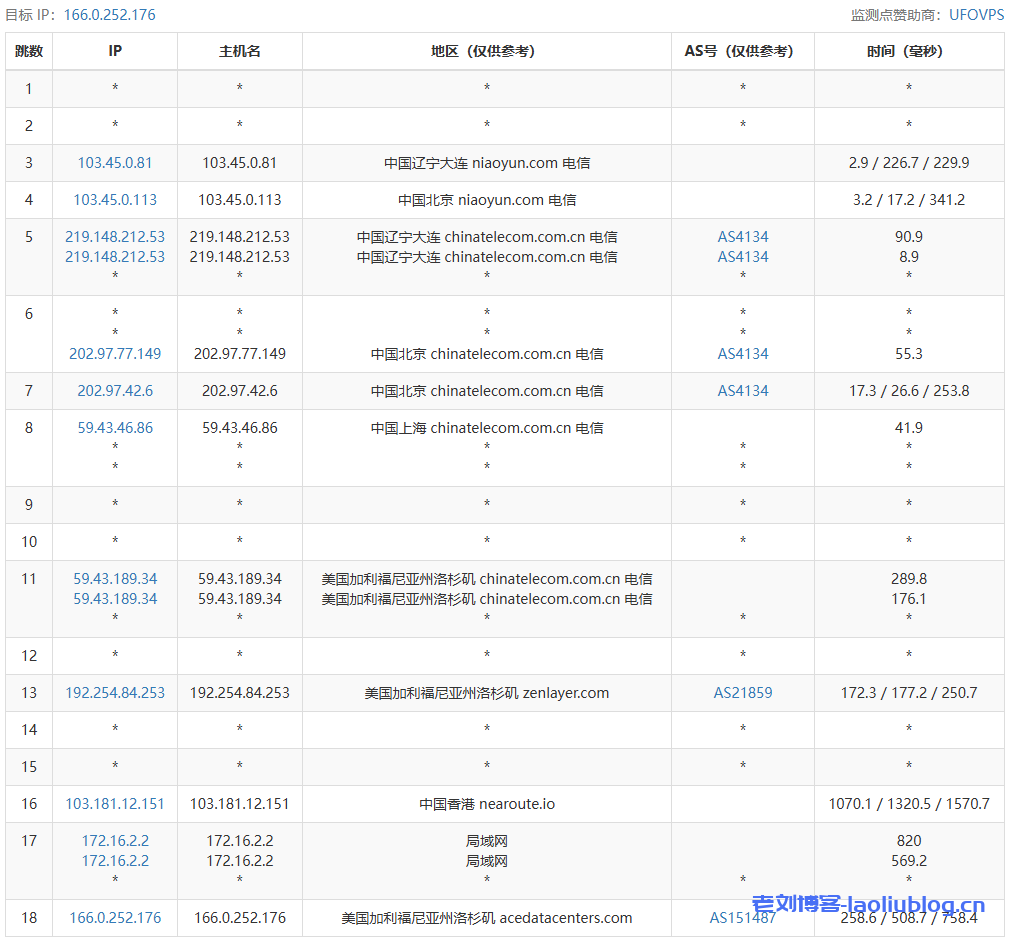Viewport: 1011px width, 942px height.
Task: Open the 166.0.252.176 IP link in hop 18 row
Action: tap(115, 918)
